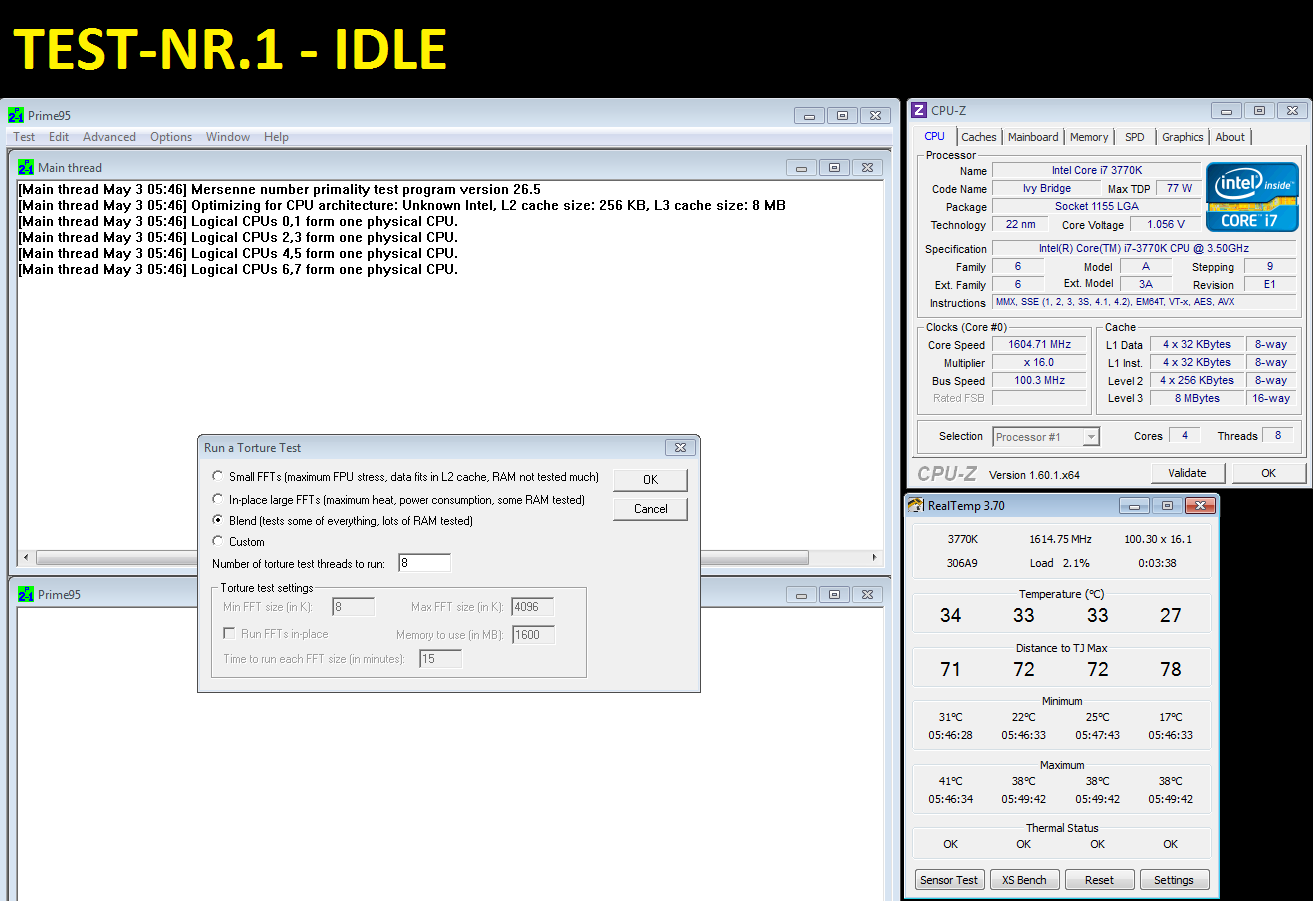
Task: Click the Main thread horizontal scrollbar
Action: (x=451, y=558)
